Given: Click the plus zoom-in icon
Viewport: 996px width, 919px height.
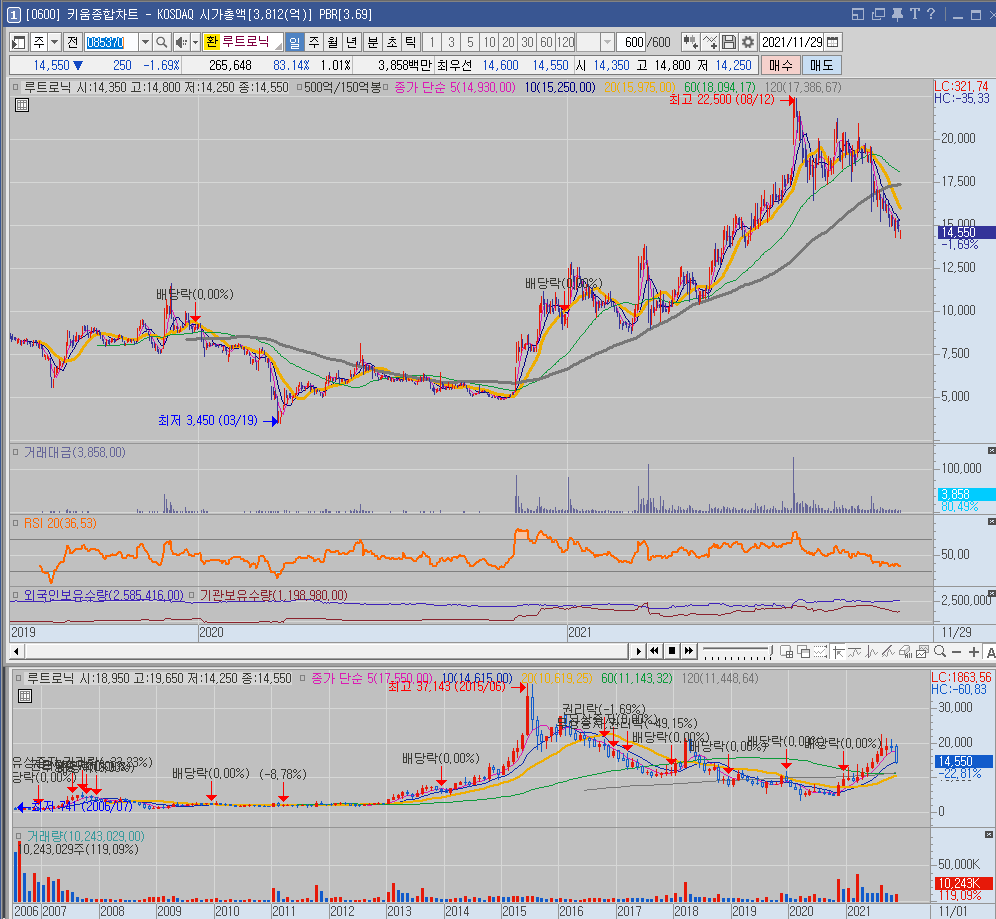Looking at the screenshot, I should pyautogui.click(x=973, y=651).
